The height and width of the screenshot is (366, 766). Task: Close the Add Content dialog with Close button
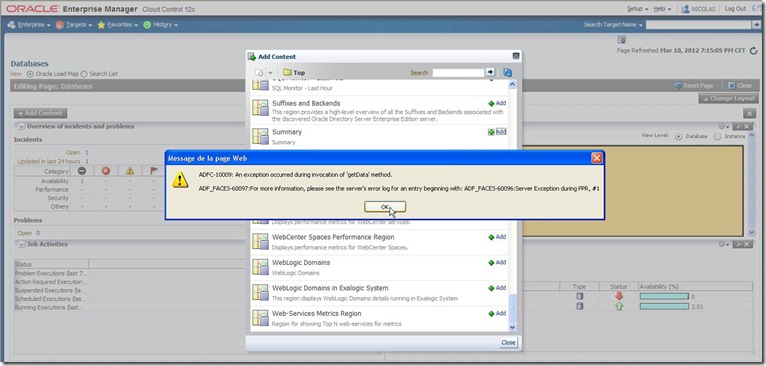click(508, 343)
